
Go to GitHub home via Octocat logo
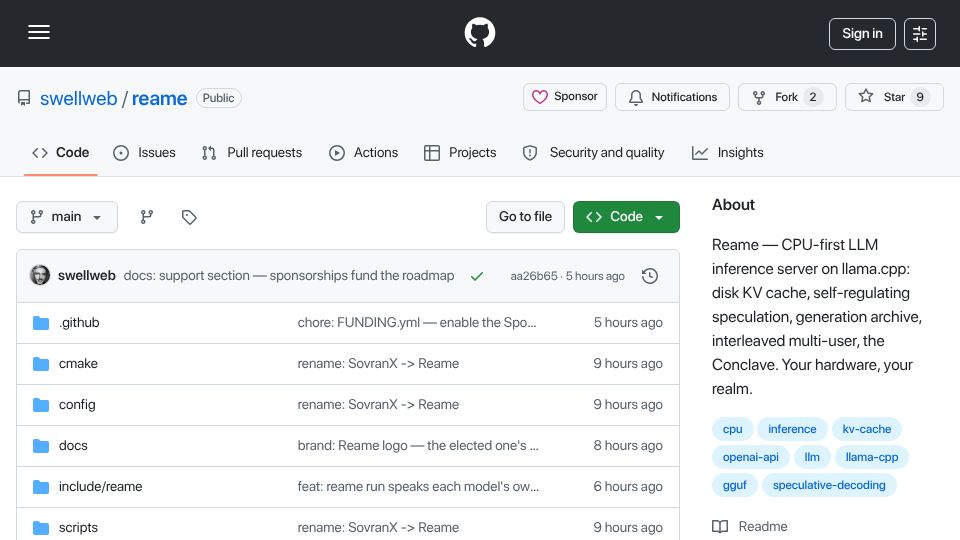point(479,32)
